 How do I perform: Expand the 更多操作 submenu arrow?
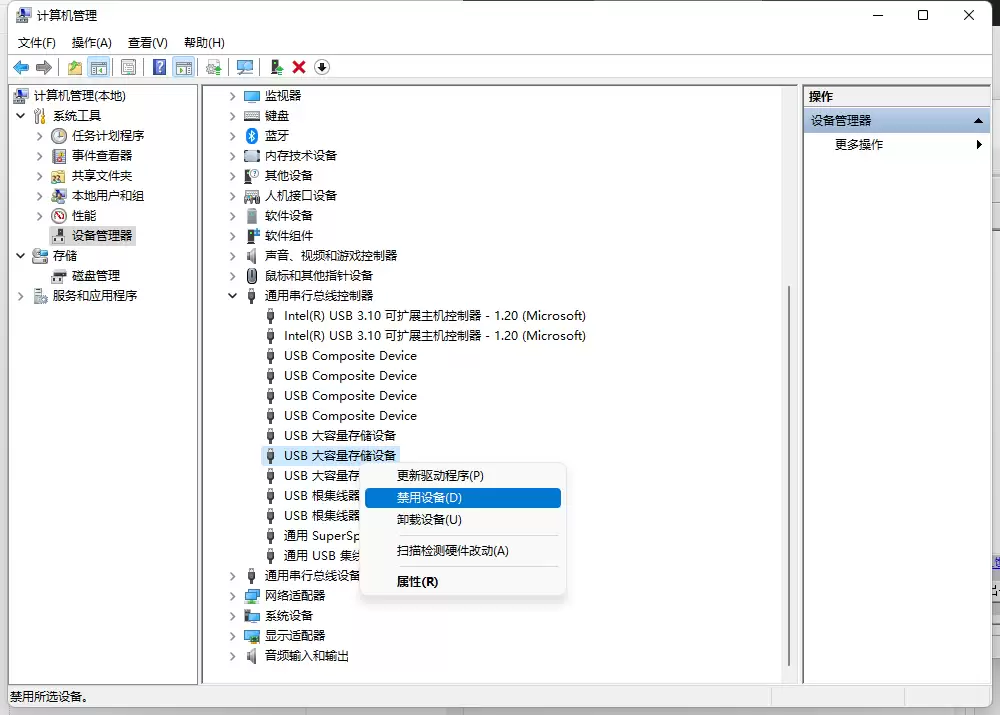tap(979, 145)
